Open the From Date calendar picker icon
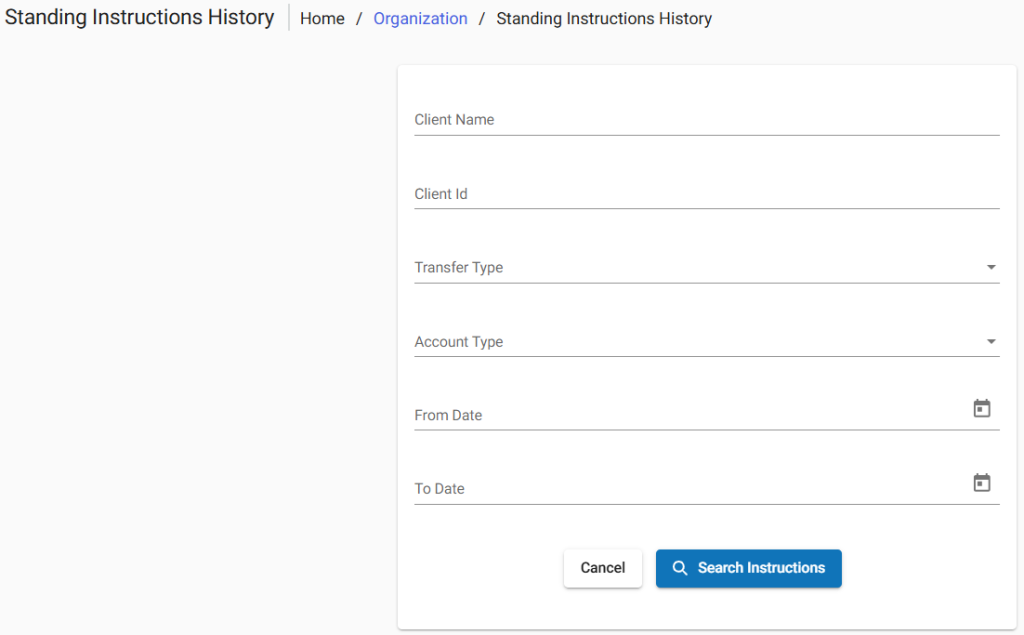This screenshot has width=1024, height=635. [982, 409]
